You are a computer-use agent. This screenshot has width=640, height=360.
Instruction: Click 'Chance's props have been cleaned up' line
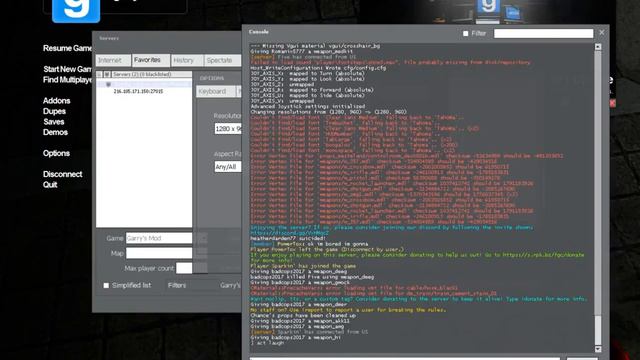(x=303, y=316)
